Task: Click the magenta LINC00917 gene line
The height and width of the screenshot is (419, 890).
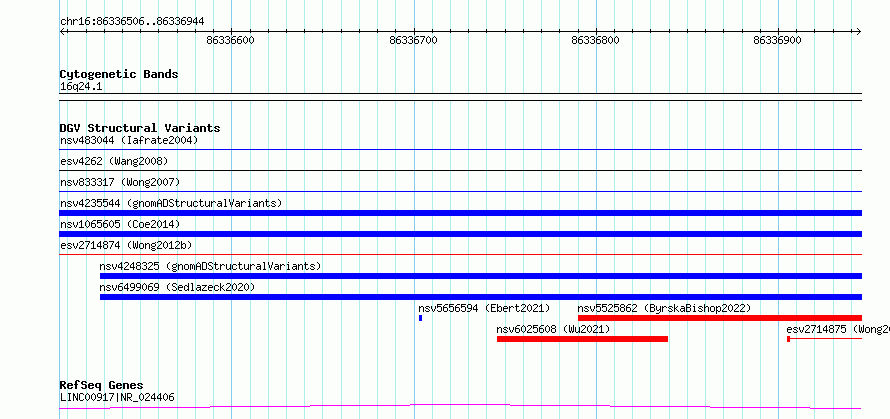Action: (461, 406)
